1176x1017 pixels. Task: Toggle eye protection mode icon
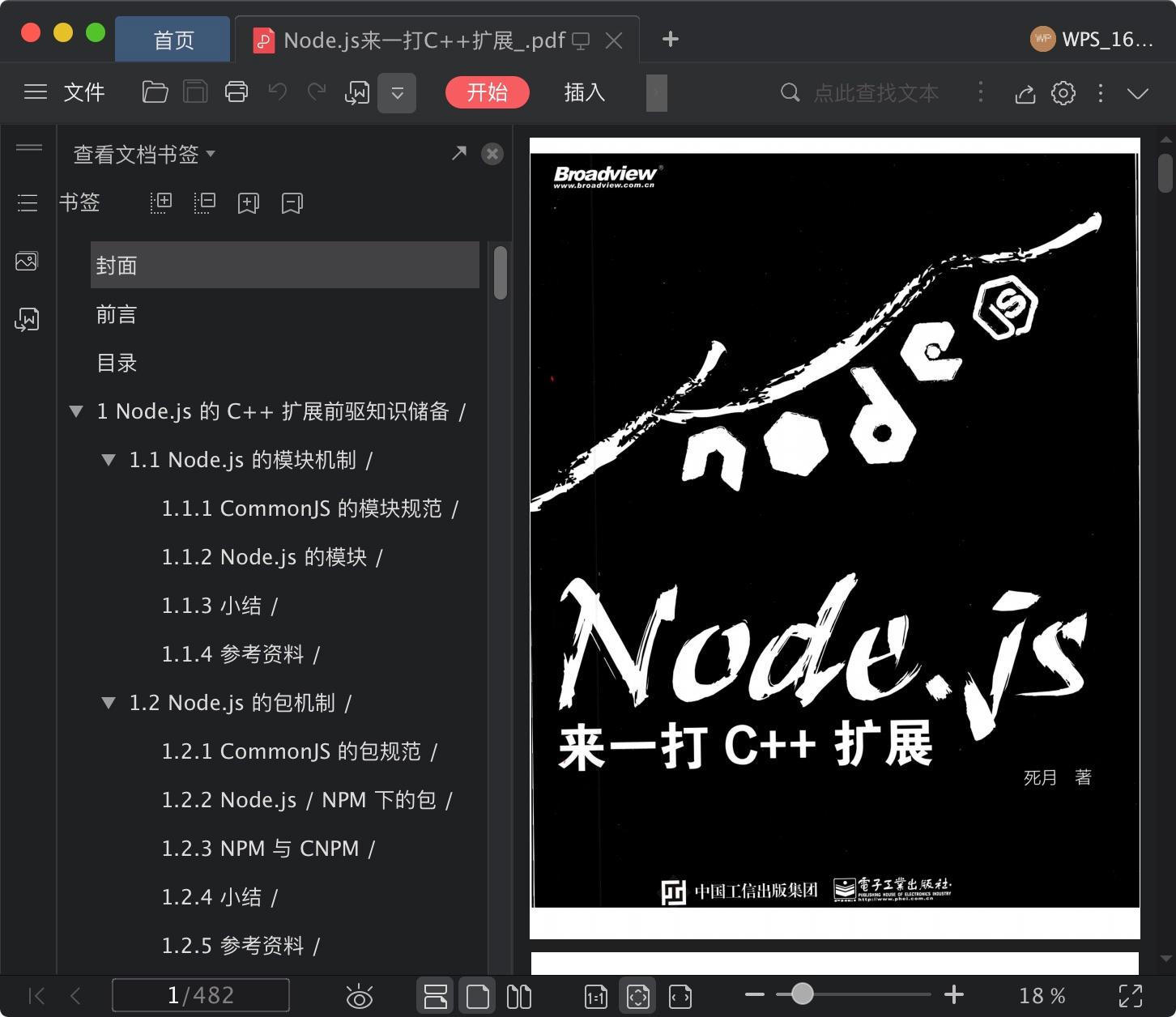359,996
